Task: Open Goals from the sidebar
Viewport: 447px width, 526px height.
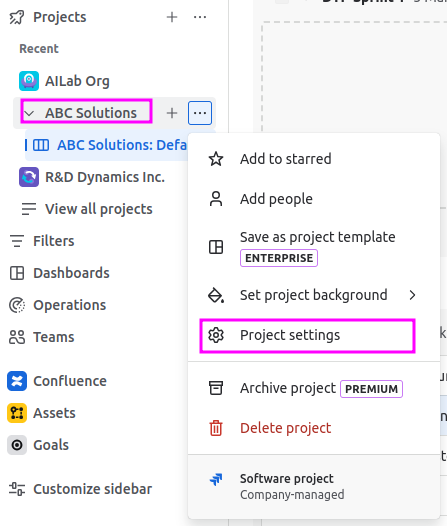Action: click(x=38, y=445)
